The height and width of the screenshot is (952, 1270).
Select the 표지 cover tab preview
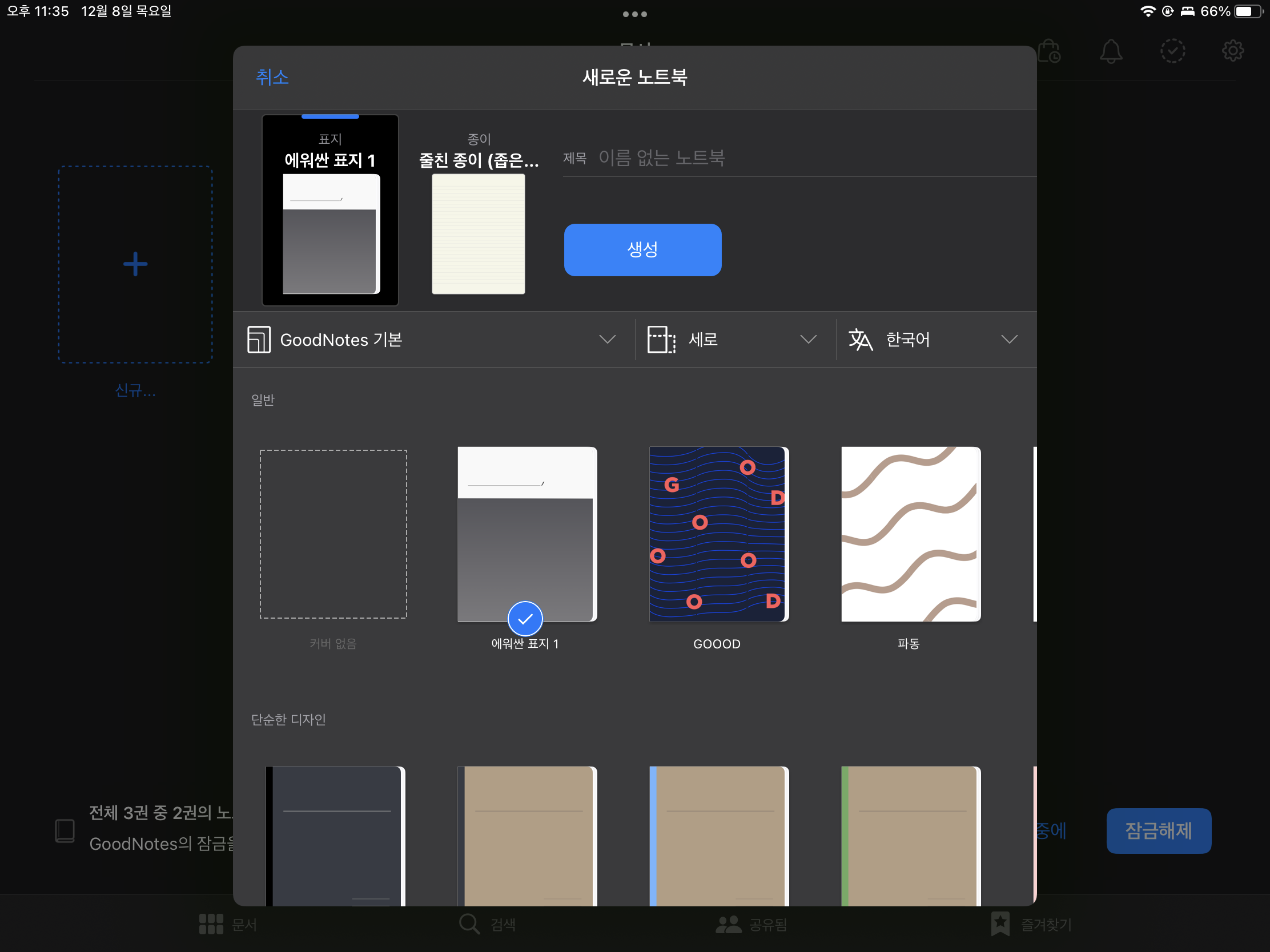(x=330, y=210)
